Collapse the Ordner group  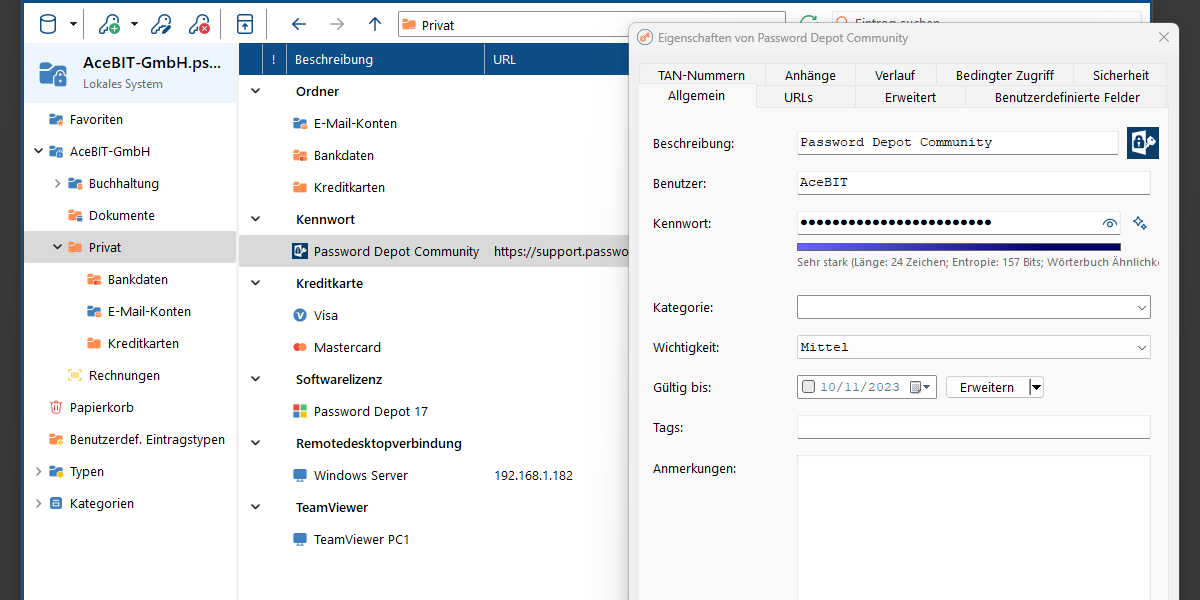pos(255,91)
